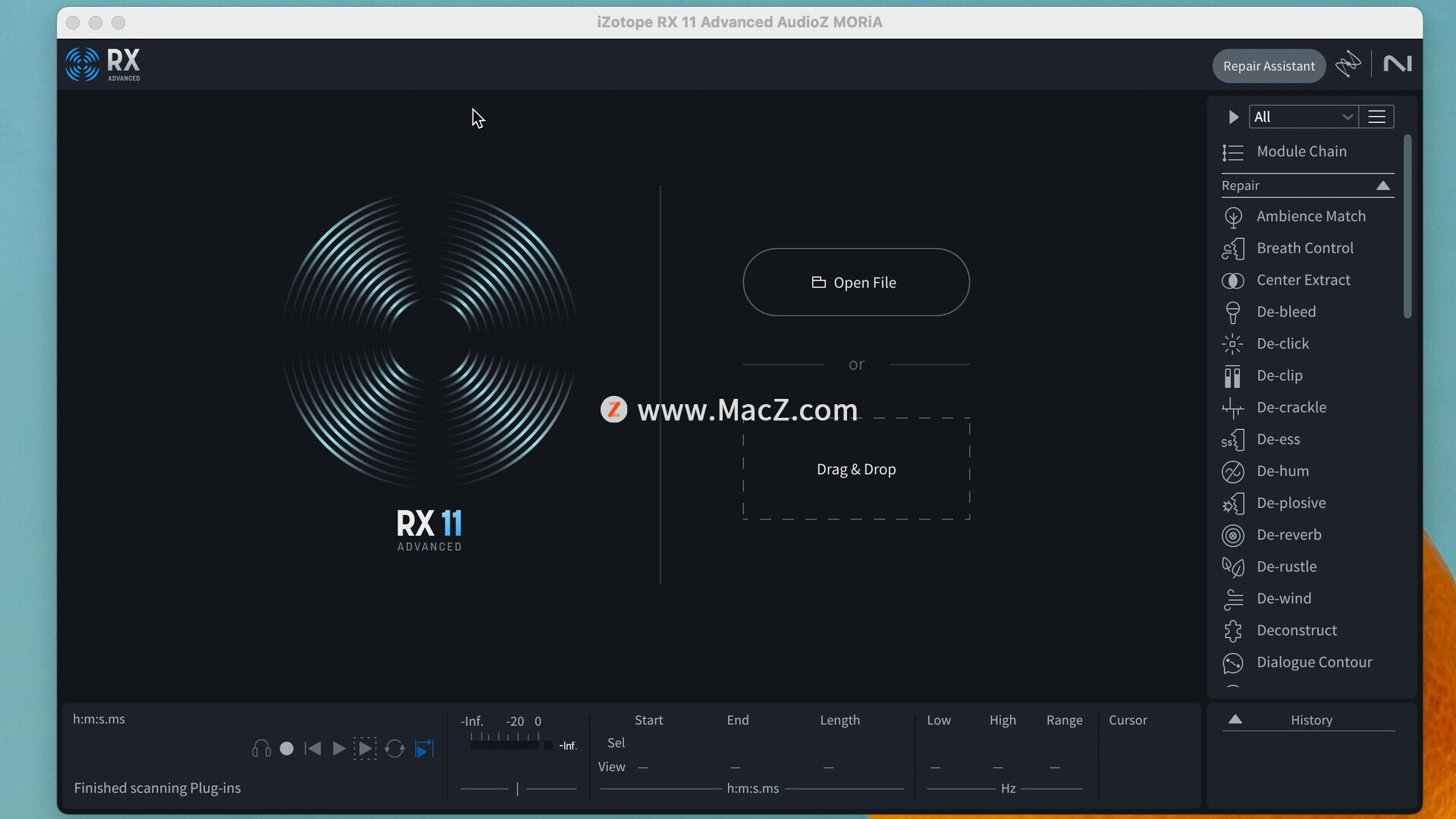Click the Hz frequency units label
1456x819 pixels.
[1008, 789]
